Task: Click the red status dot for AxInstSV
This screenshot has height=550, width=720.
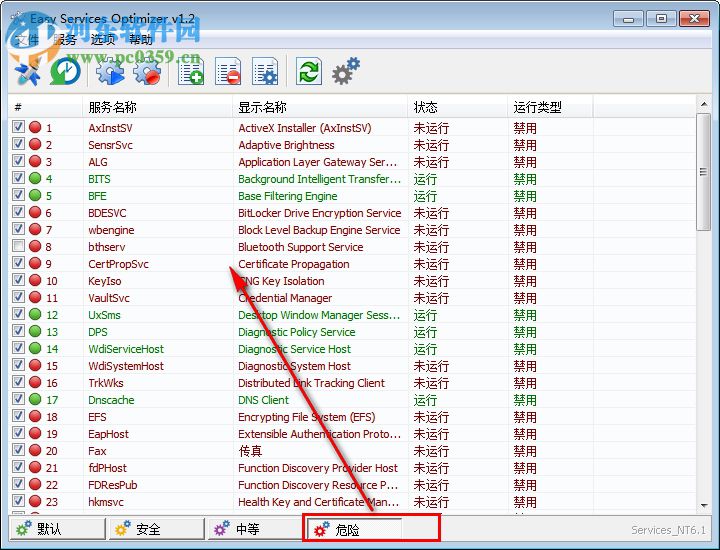Action: [35, 127]
